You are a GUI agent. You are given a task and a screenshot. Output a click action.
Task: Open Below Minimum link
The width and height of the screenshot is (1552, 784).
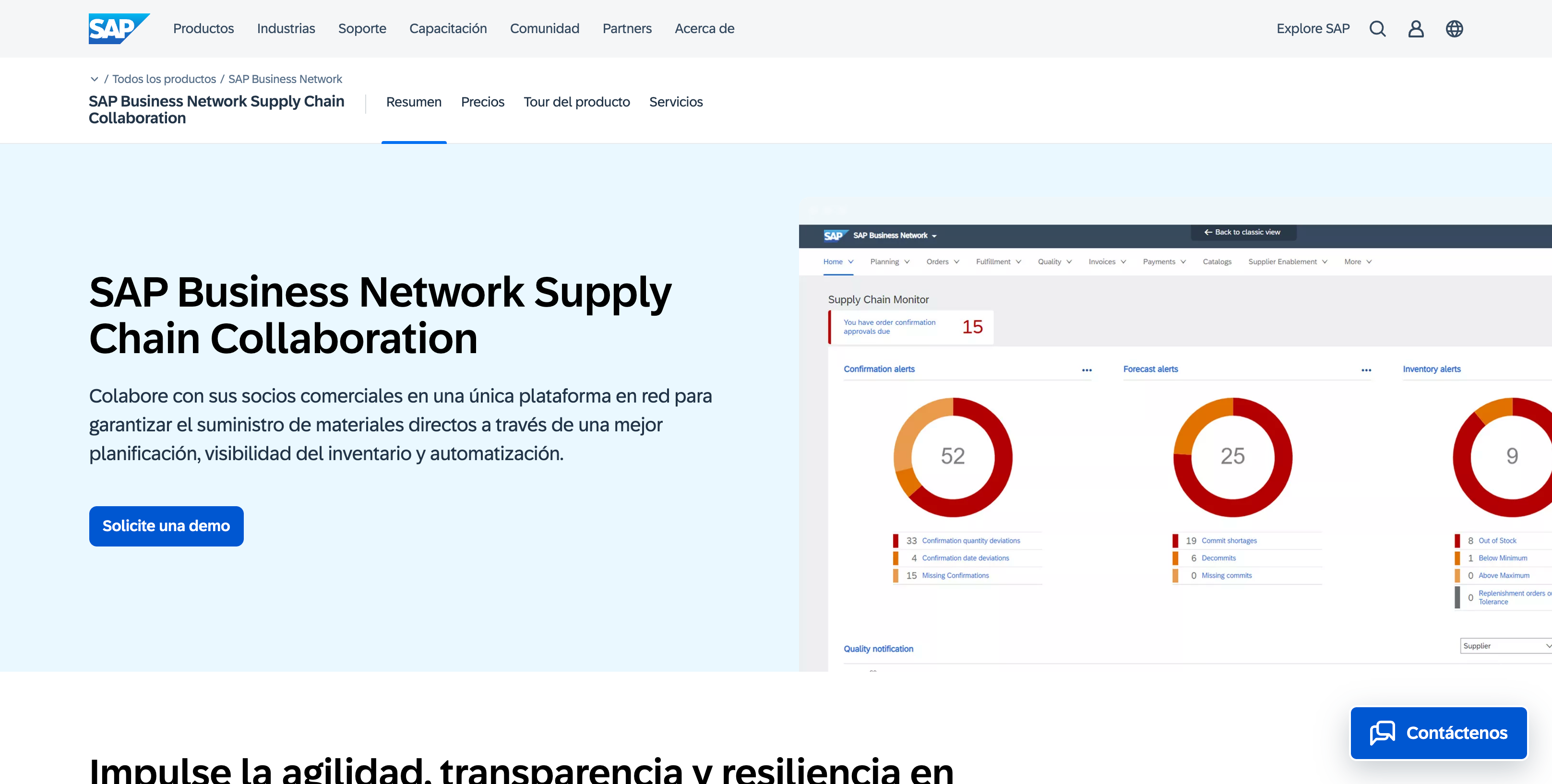(x=1503, y=558)
